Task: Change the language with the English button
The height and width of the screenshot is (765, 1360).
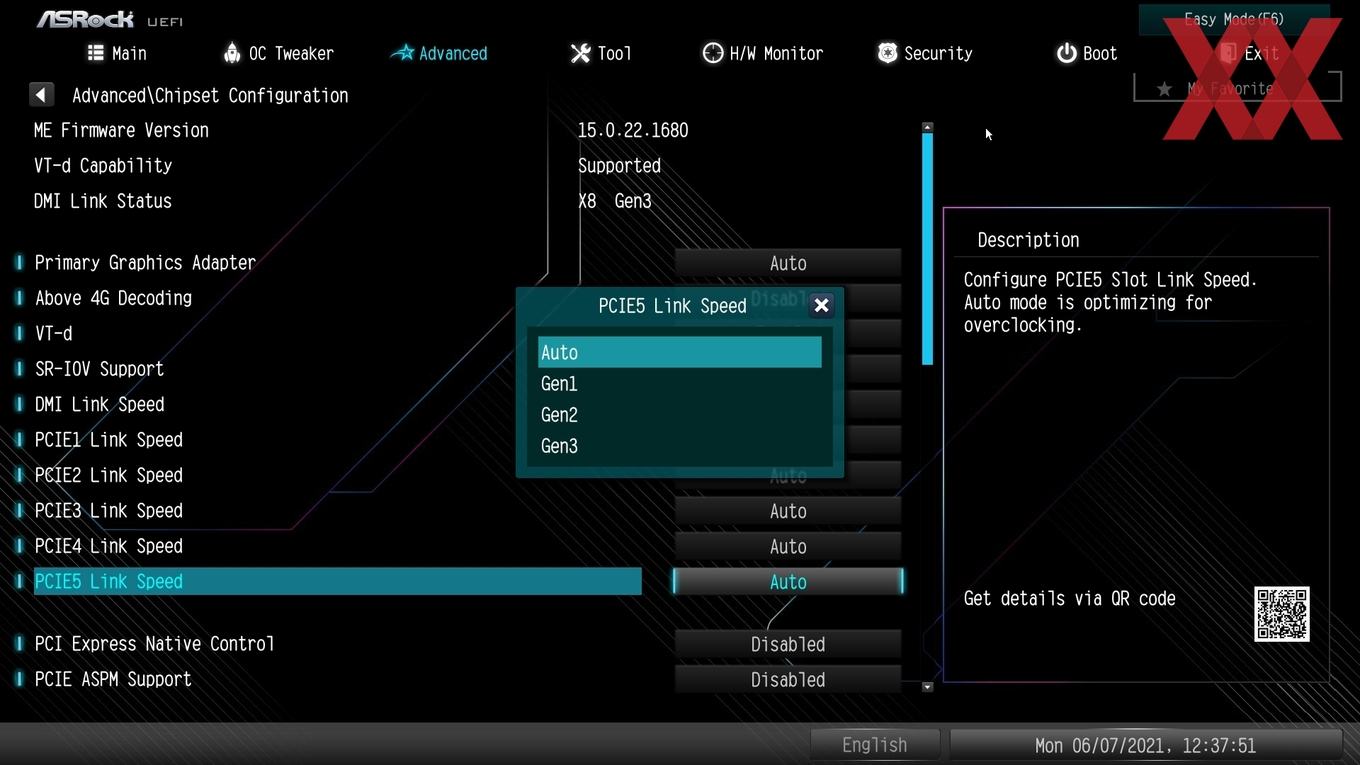Action: click(875, 745)
